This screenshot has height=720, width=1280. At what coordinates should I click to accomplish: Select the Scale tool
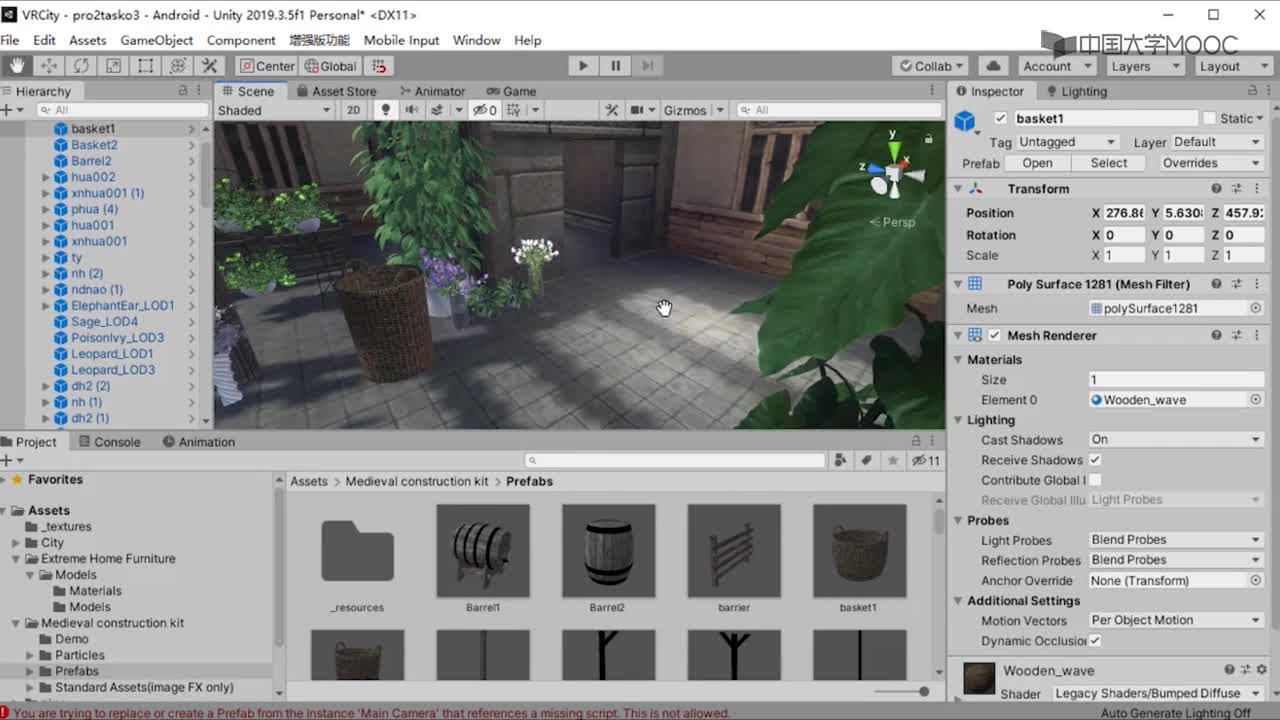coord(113,66)
